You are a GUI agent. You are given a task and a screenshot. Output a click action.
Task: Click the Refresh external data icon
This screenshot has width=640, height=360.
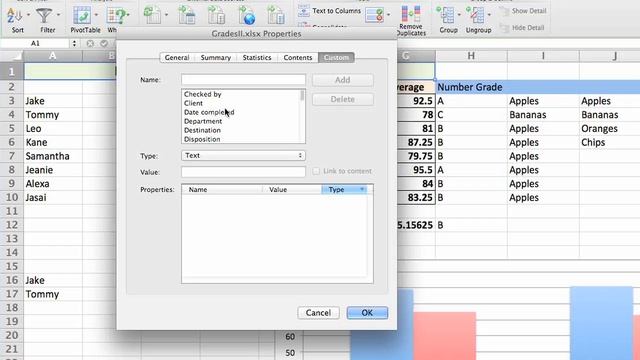(x=152, y=15)
